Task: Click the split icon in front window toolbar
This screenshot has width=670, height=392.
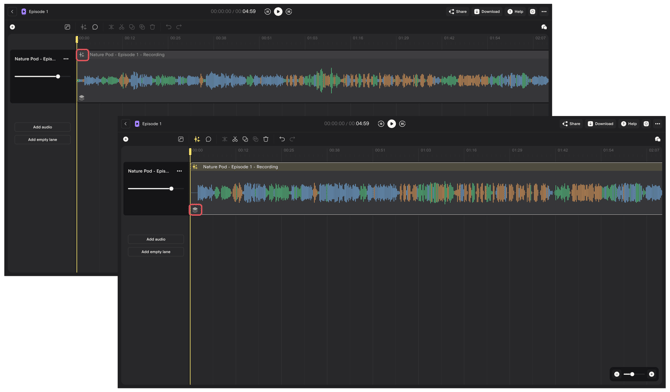Action: coord(225,139)
